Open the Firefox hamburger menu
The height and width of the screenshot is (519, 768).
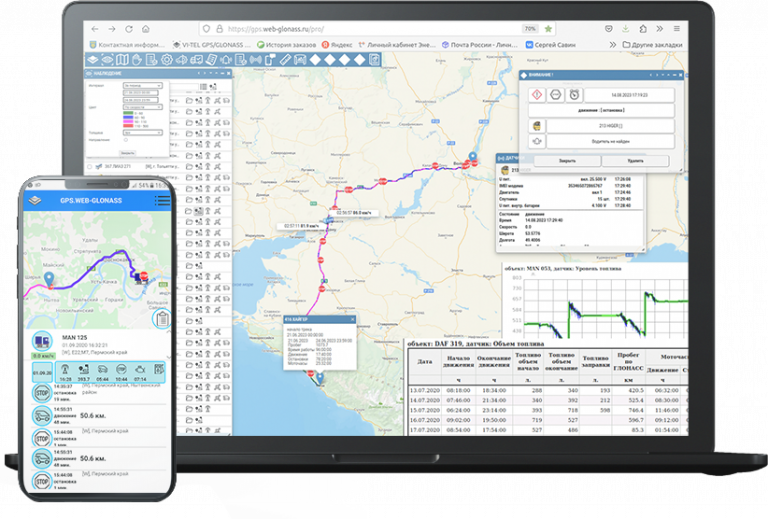(x=676, y=29)
